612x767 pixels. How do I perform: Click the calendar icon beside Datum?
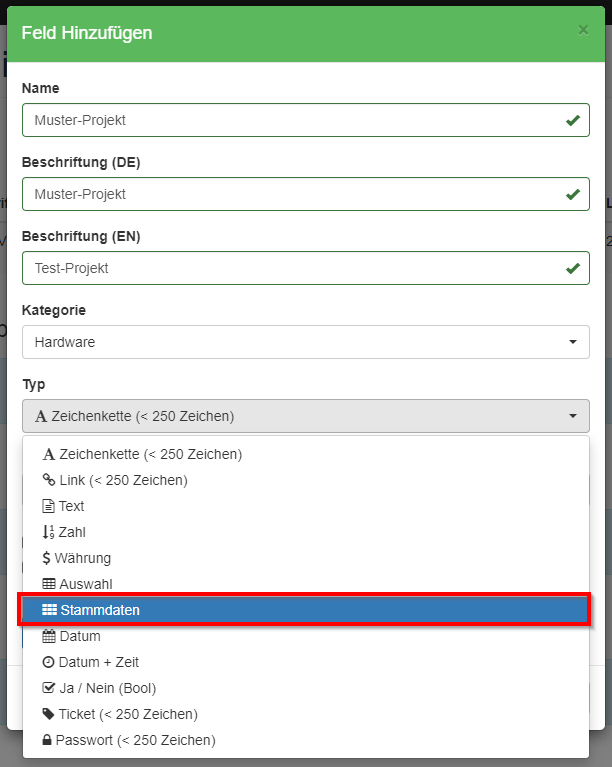coord(49,636)
